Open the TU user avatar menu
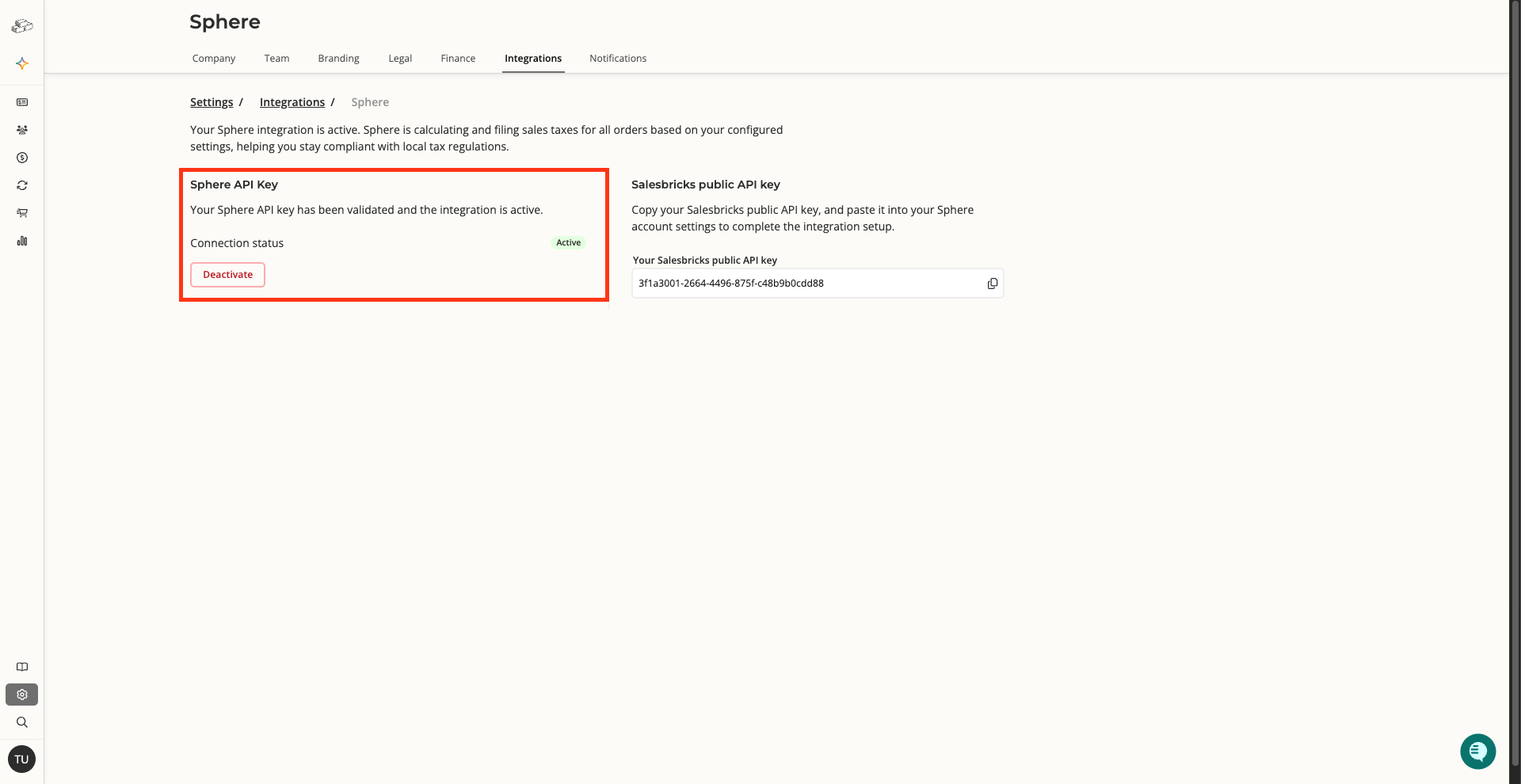 pos(21,759)
